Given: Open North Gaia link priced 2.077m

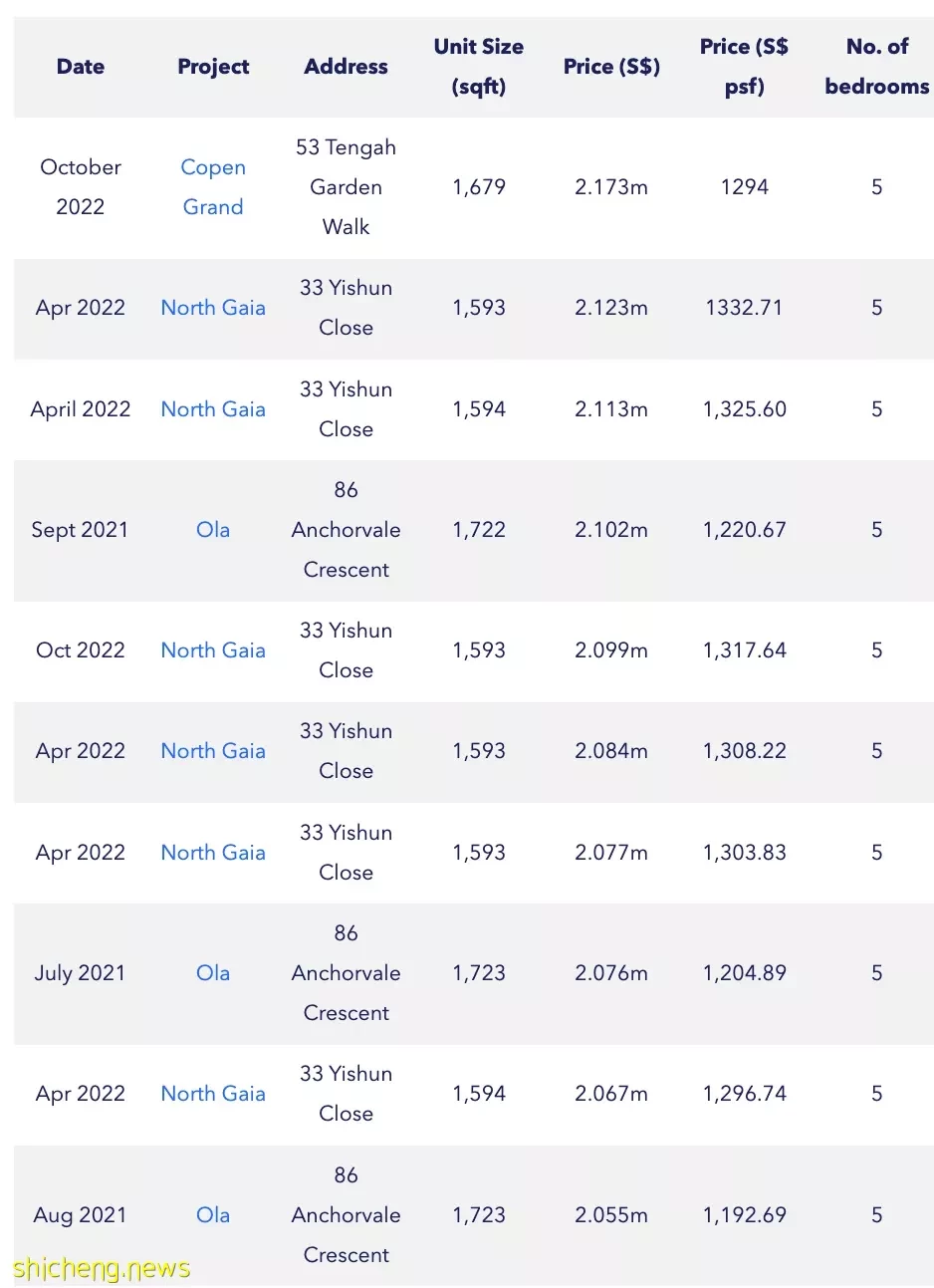Looking at the screenshot, I should [x=213, y=853].
